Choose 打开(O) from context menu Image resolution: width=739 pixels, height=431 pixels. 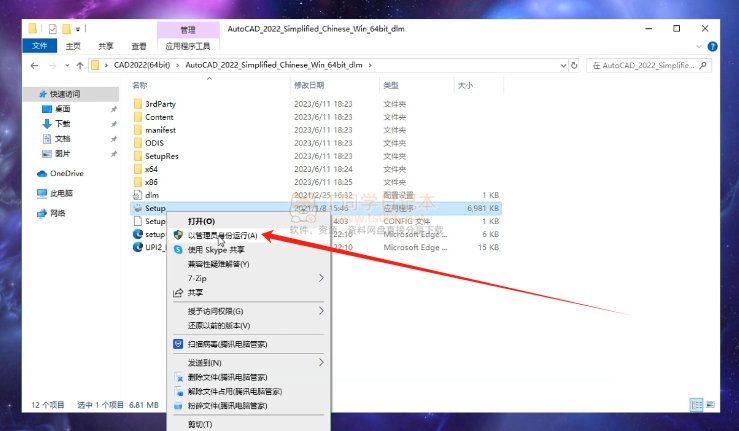[x=202, y=221]
